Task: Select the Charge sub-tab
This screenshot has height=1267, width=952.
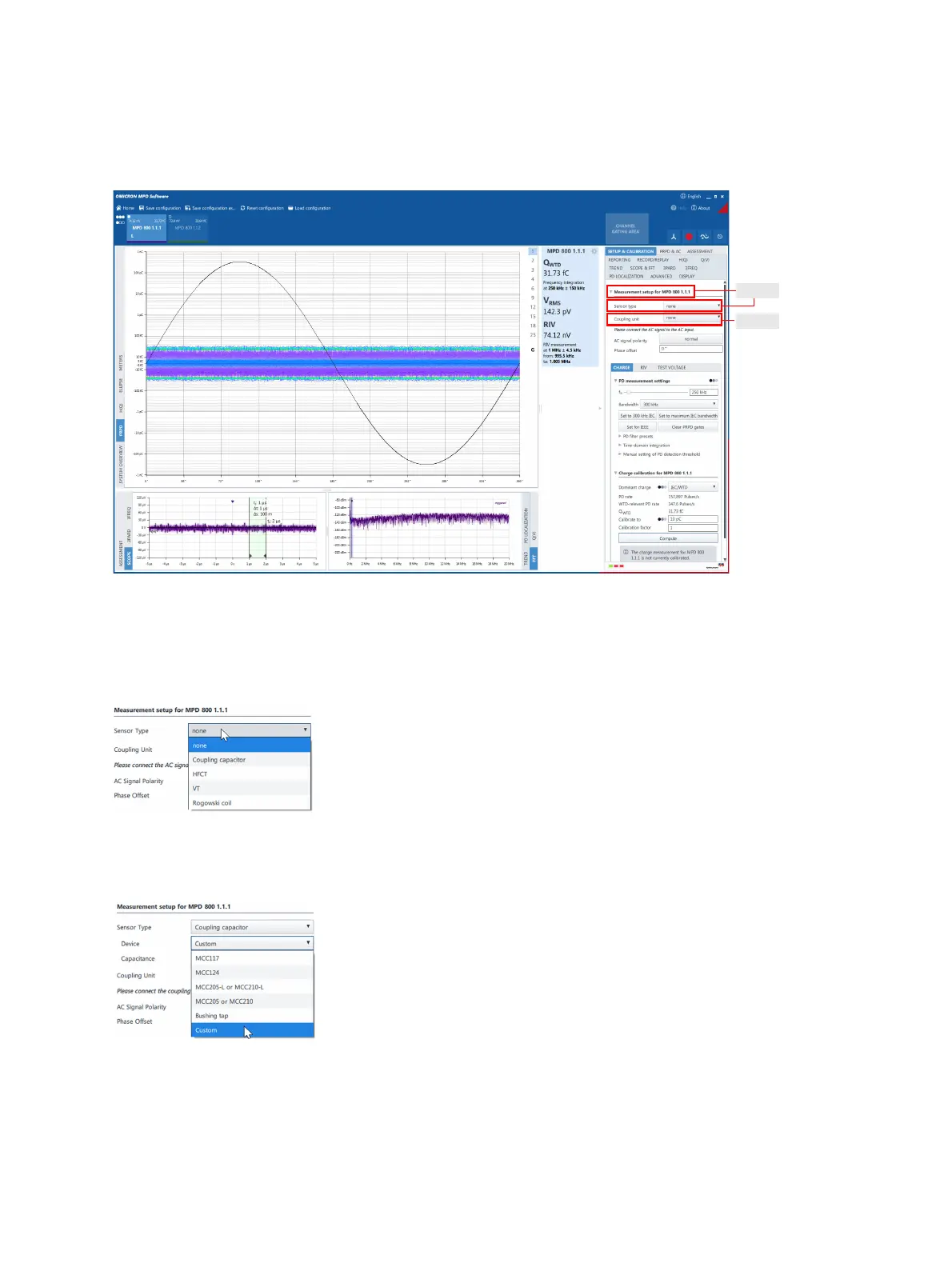Action: tap(622, 368)
